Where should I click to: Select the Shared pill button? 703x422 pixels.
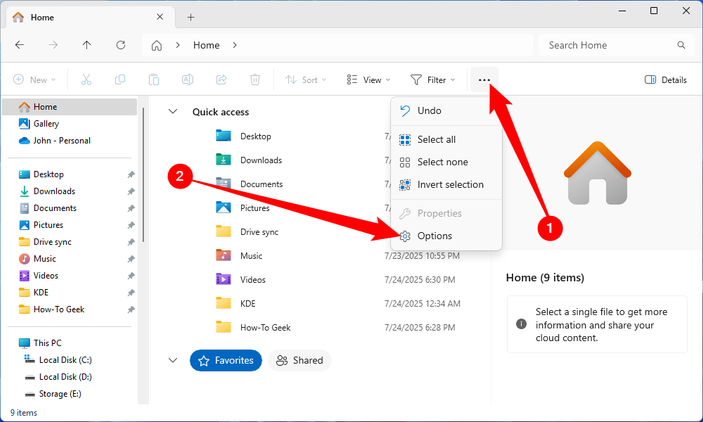[299, 361]
